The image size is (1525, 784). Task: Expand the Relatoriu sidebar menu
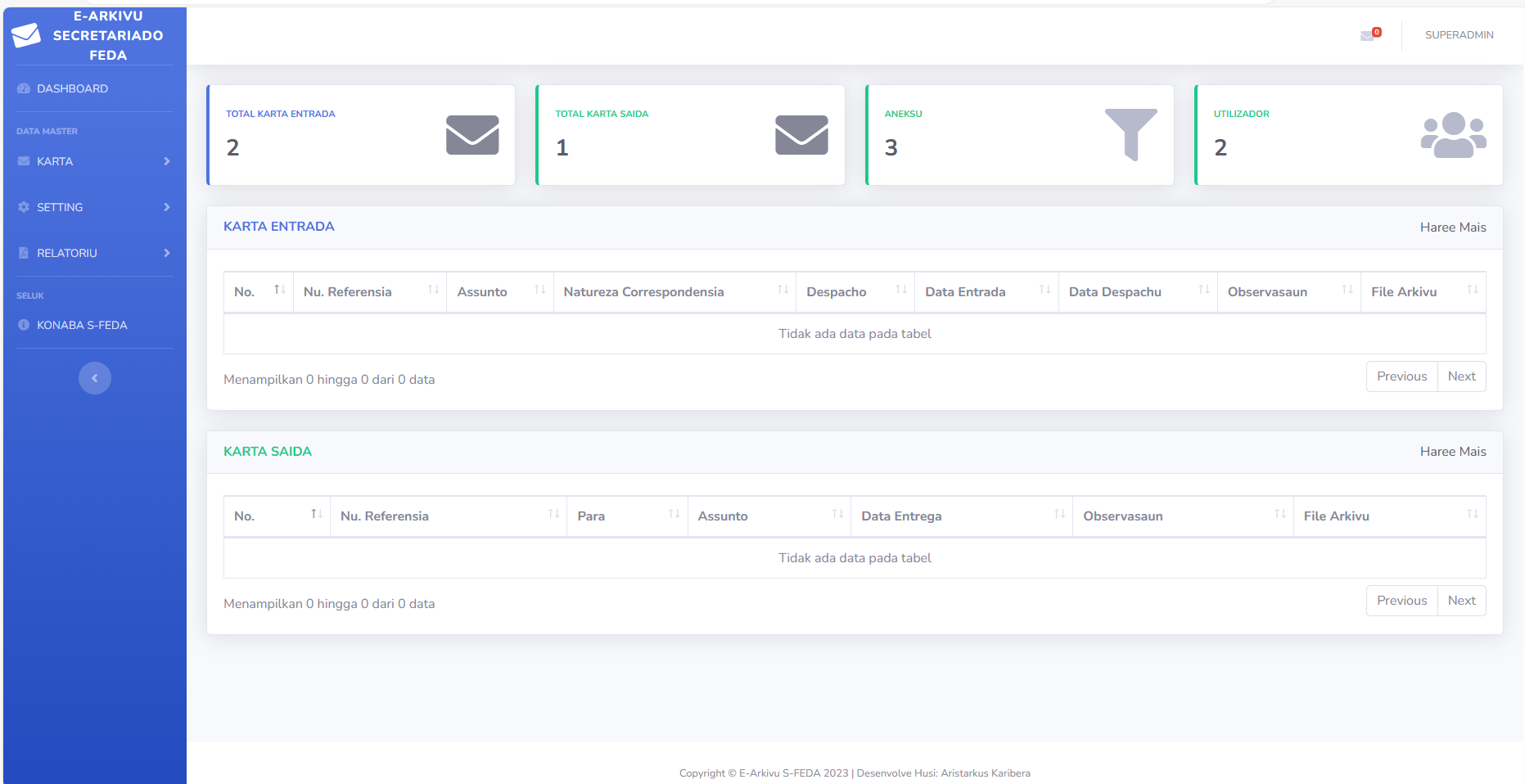click(94, 253)
